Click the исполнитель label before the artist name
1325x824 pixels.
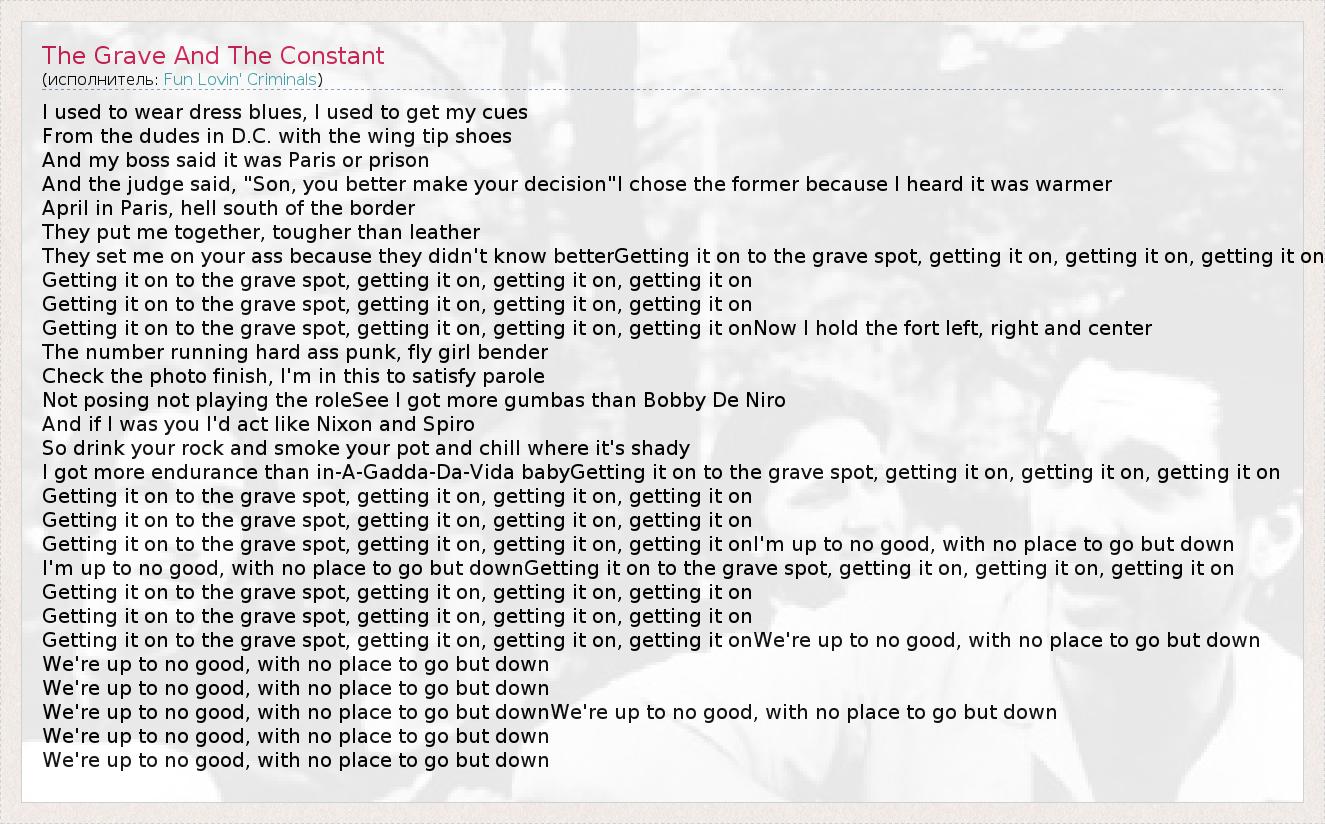pyautogui.click(x=100, y=79)
